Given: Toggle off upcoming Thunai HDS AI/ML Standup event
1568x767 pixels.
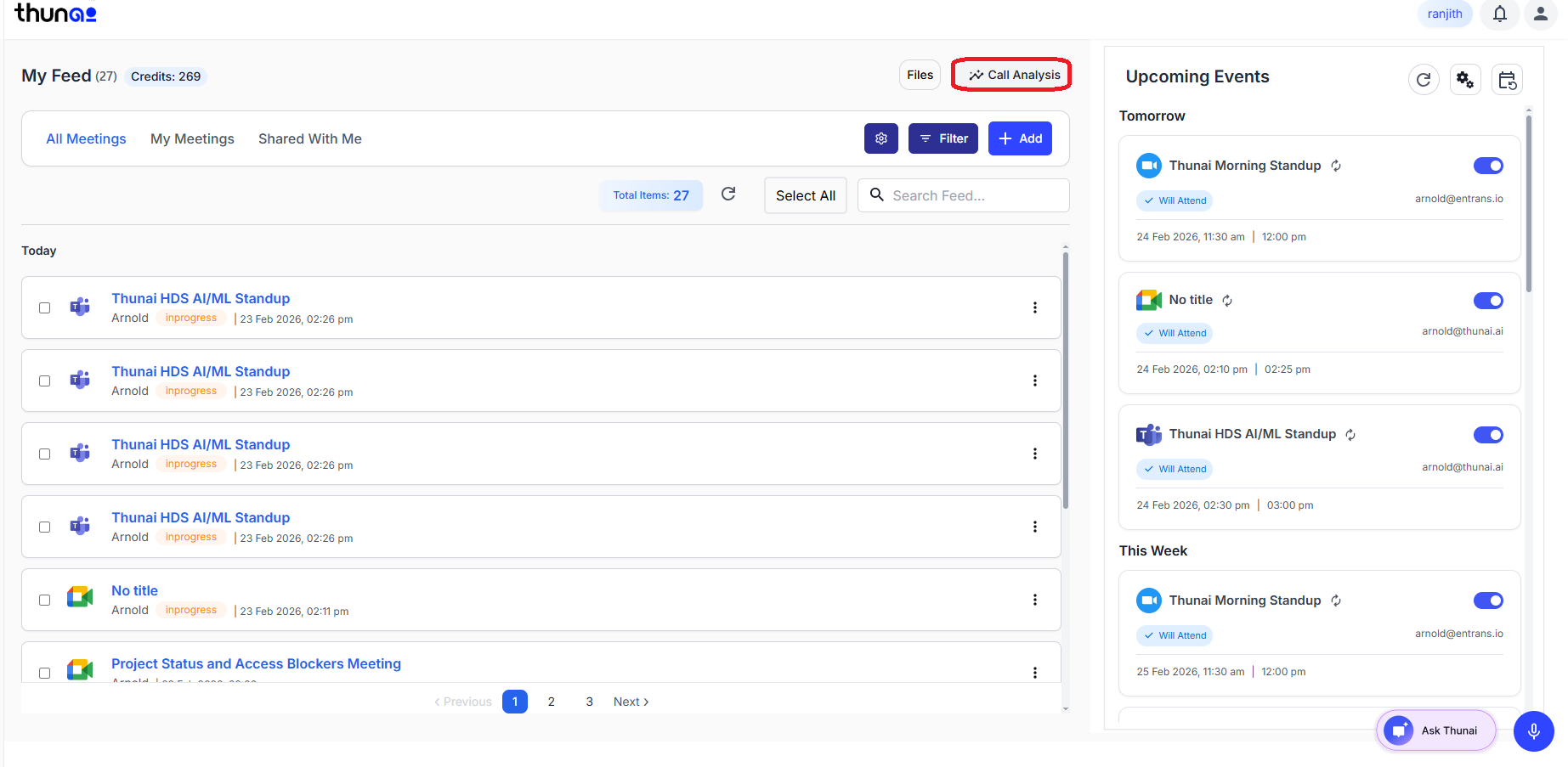Looking at the screenshot, I should (1488, 435).
